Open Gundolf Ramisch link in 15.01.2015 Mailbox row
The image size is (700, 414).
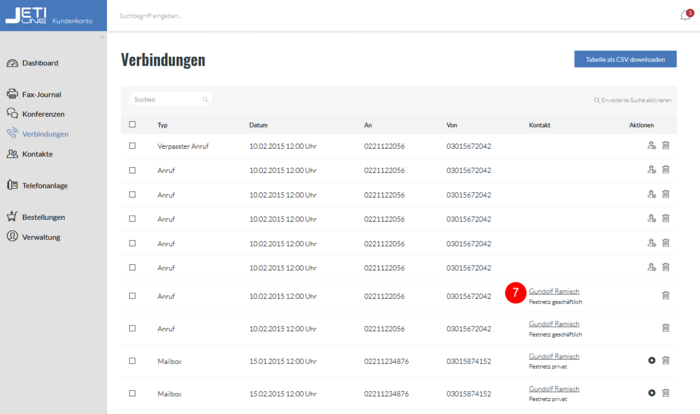point(554,356)
